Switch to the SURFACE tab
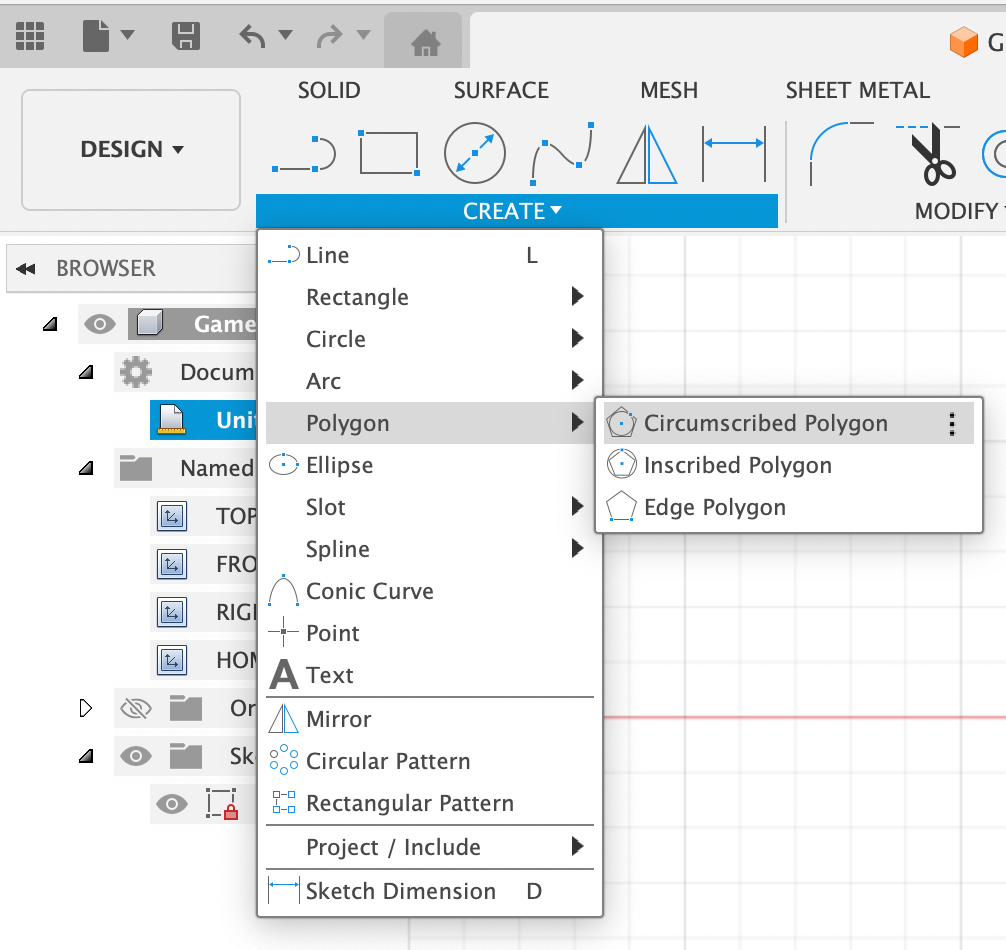Image resolution: width=1006 pixels, height=950 pixels. (501, 90)
